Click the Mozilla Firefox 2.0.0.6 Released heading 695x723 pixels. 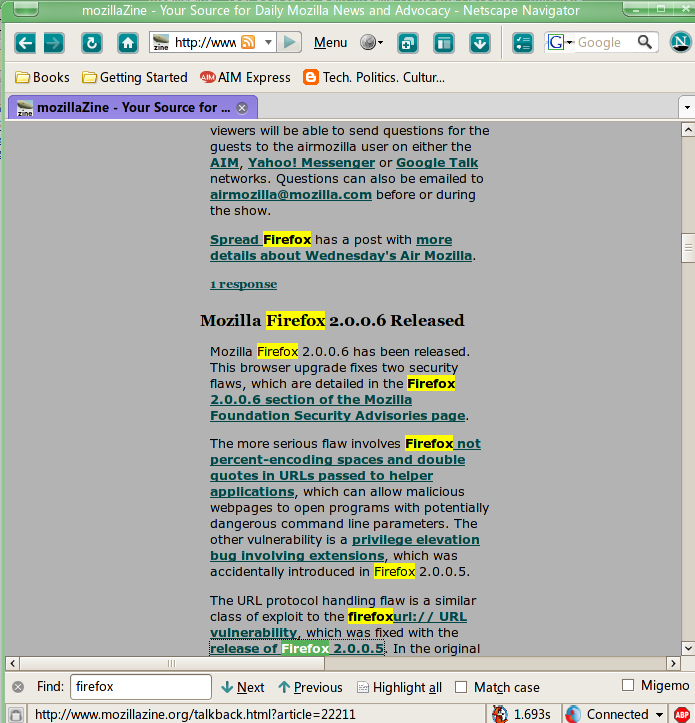tap(332, 320)
